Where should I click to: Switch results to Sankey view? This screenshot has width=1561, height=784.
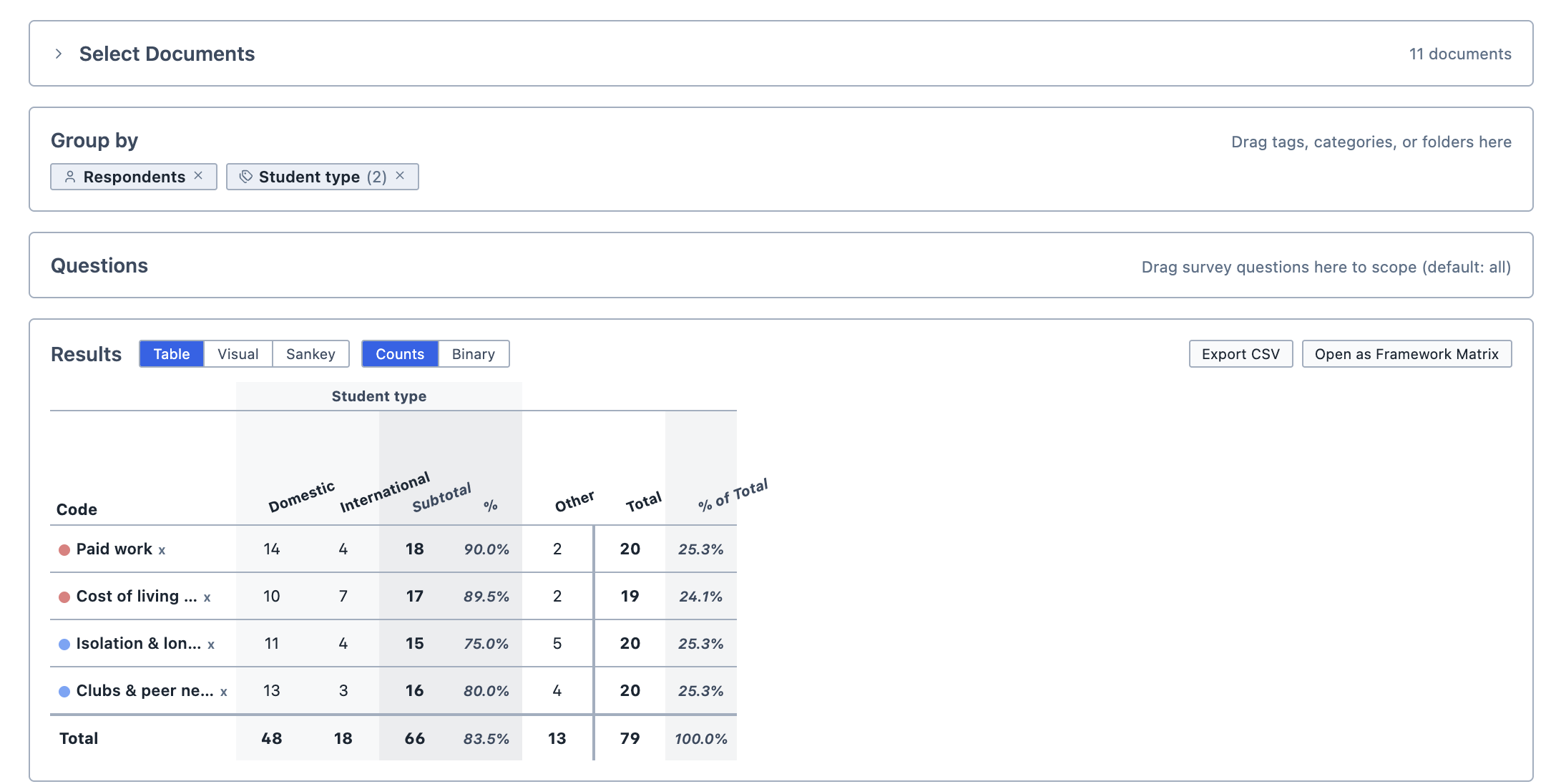pyautogui.click(x=310, y=354)
